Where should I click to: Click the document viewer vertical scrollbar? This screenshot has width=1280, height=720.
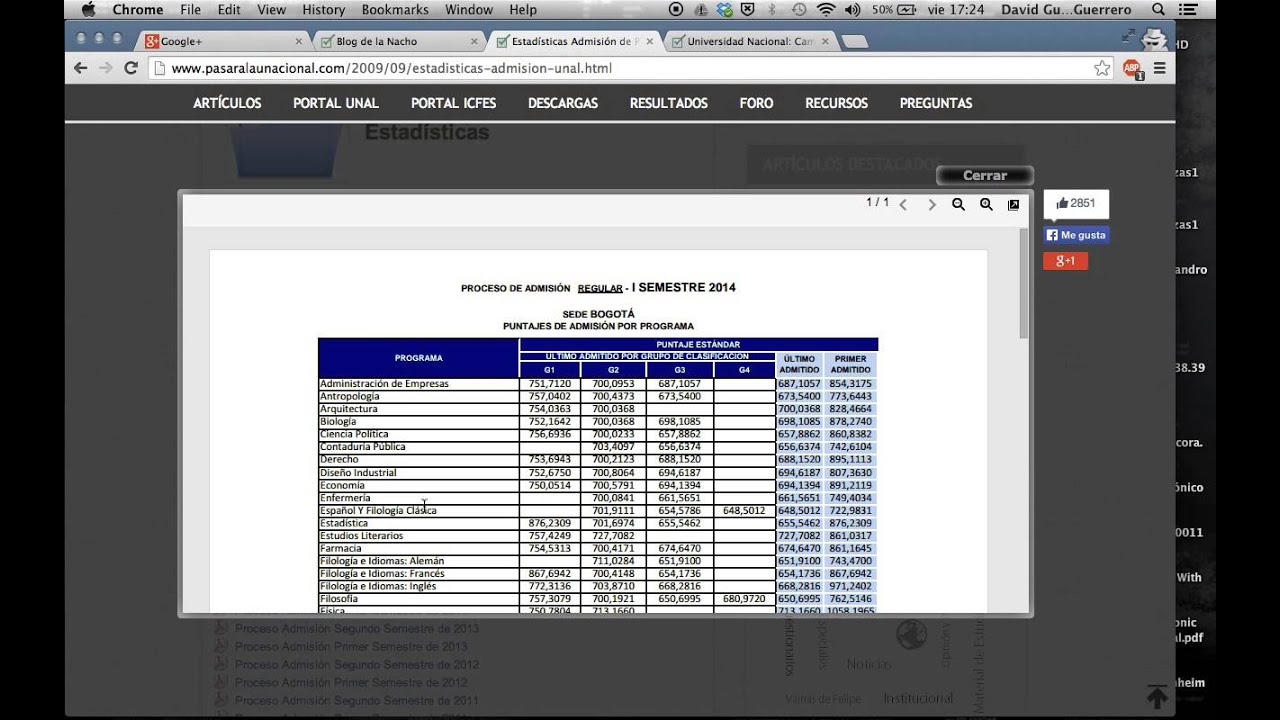1023,282
